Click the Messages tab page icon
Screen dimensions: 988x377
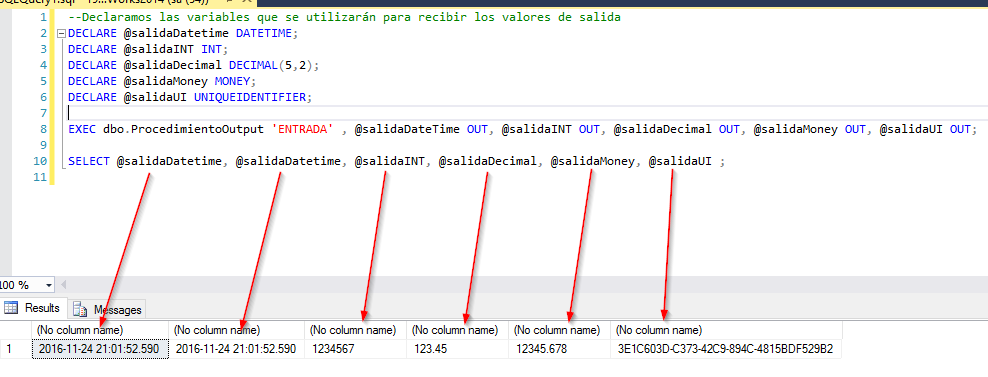(x=79, y=310)
